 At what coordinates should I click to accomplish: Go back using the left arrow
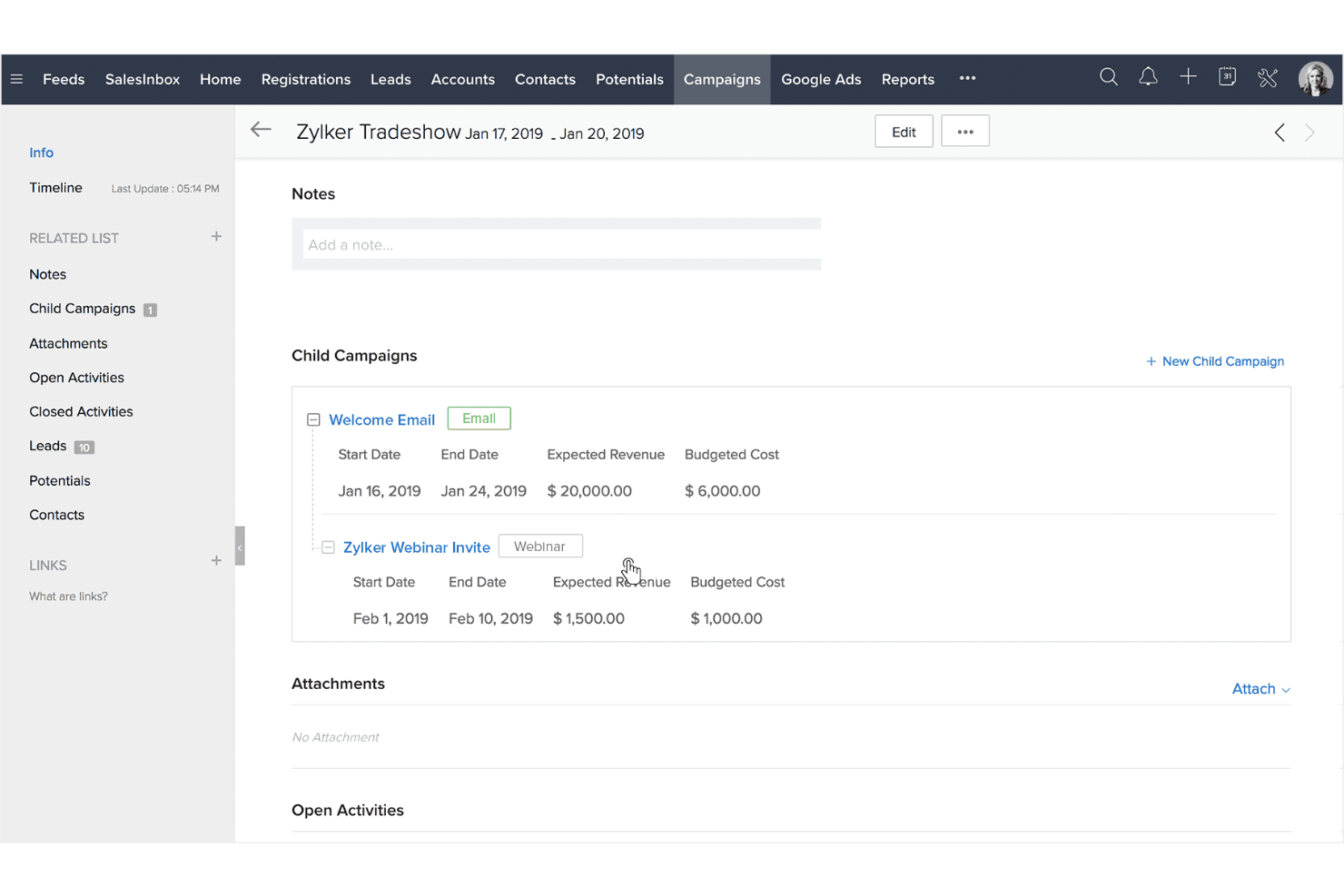261,130
